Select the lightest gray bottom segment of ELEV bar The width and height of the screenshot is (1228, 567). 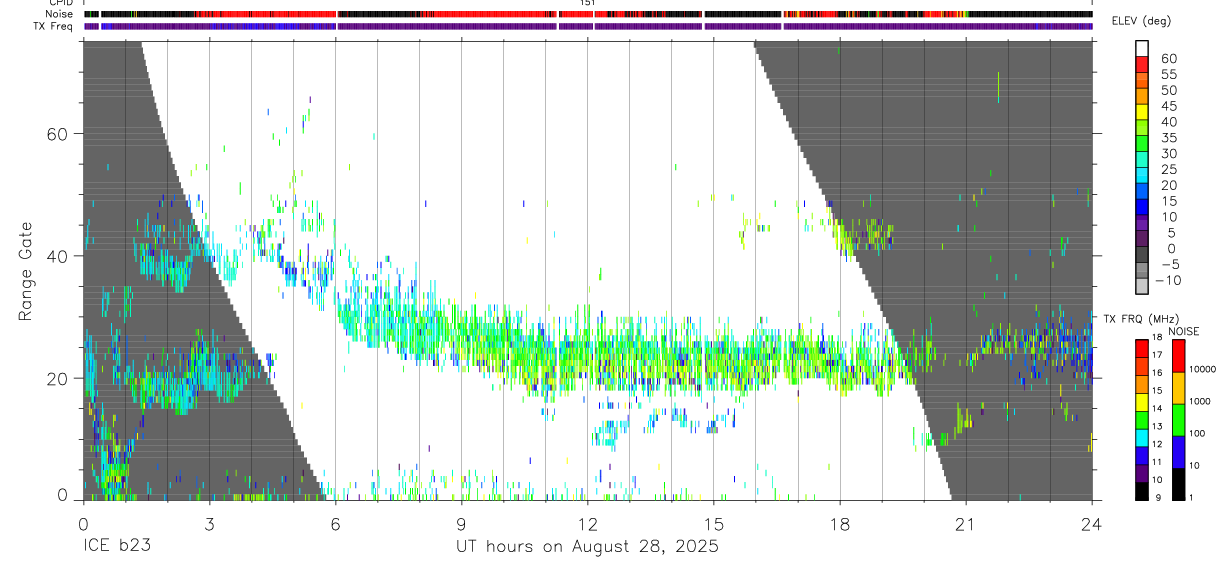click(x=1142, y=286)
